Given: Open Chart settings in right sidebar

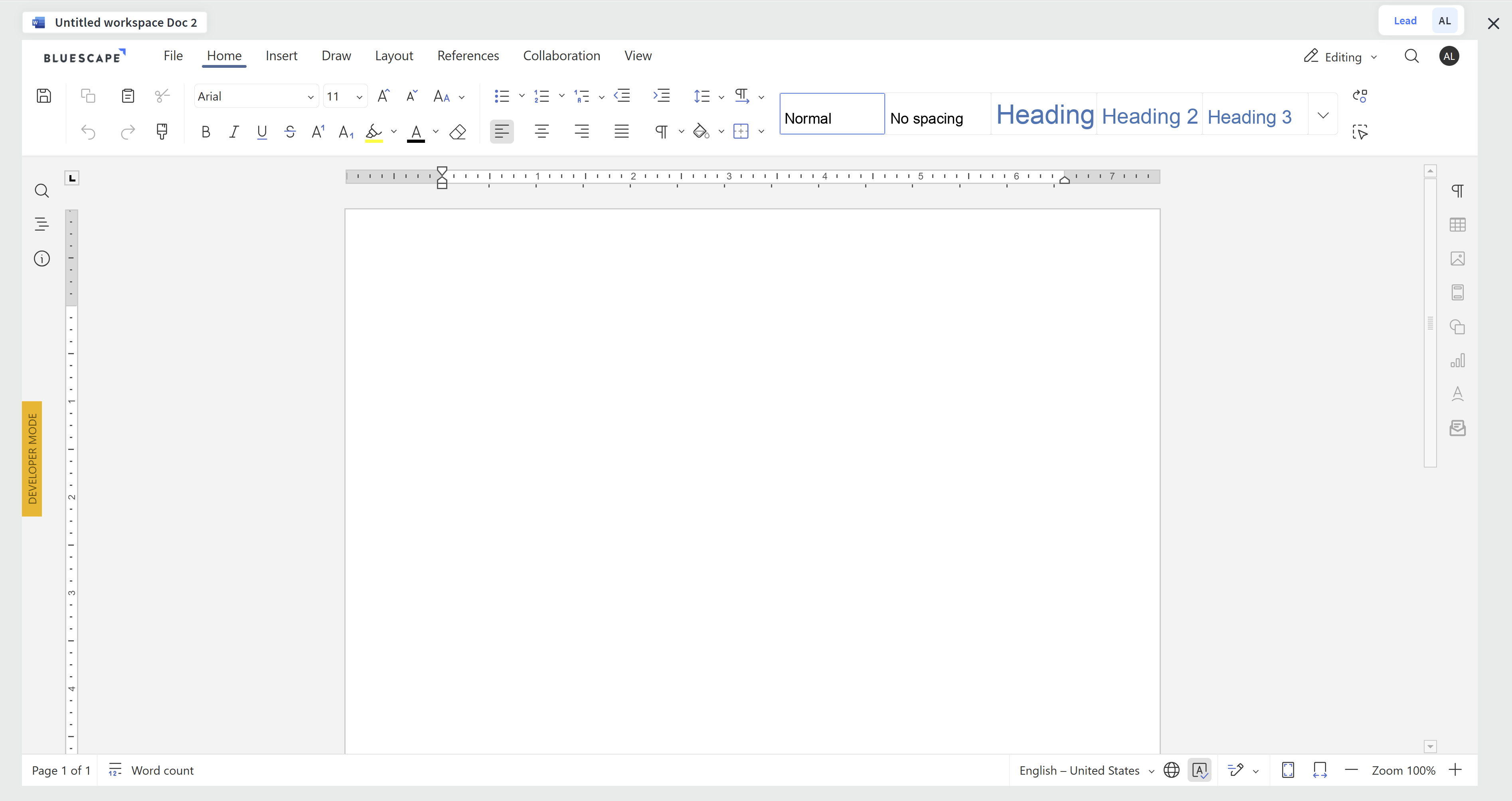Looking at the screenshot, I should tap(1457, 360).
